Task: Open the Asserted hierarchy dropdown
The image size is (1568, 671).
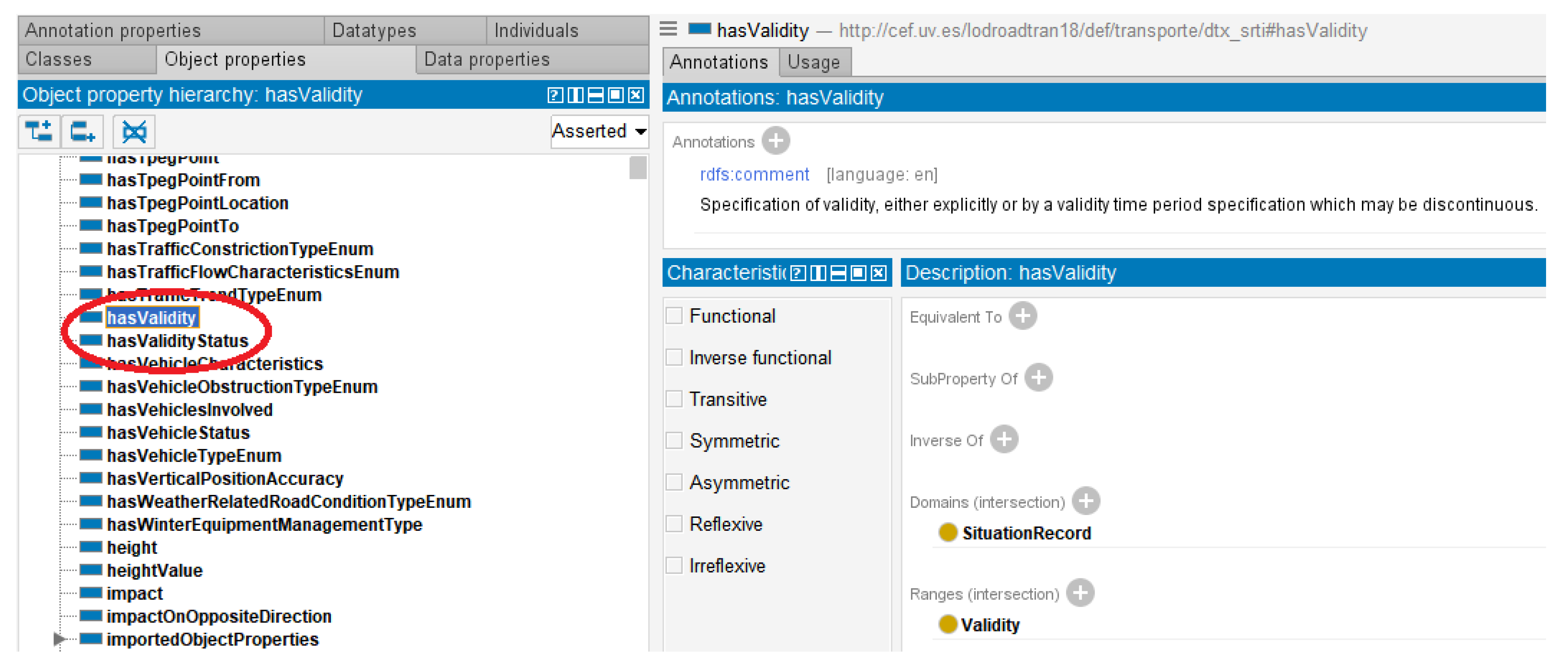Action: point(599,132)
